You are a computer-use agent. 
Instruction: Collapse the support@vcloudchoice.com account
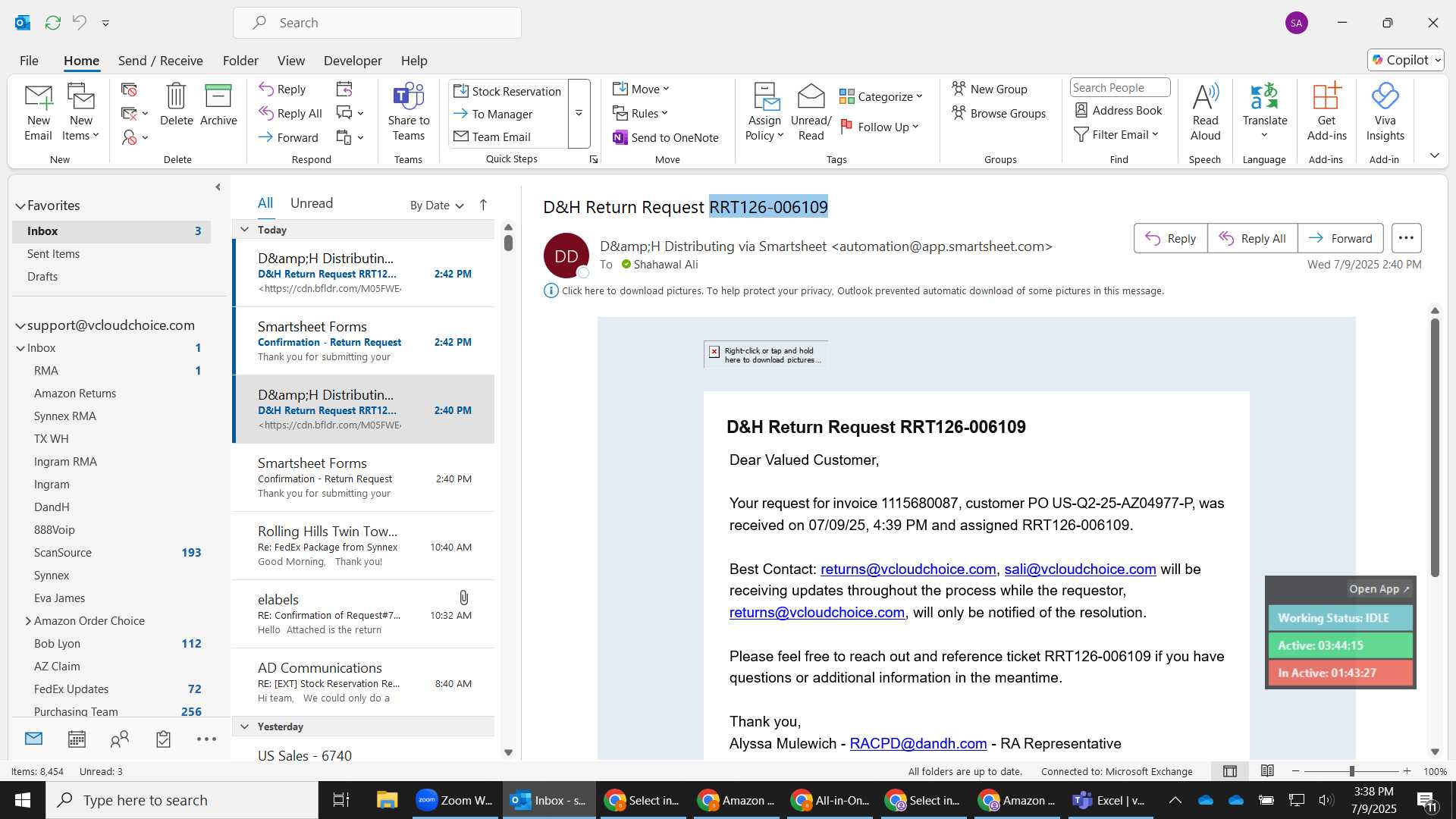pos(20,325)
